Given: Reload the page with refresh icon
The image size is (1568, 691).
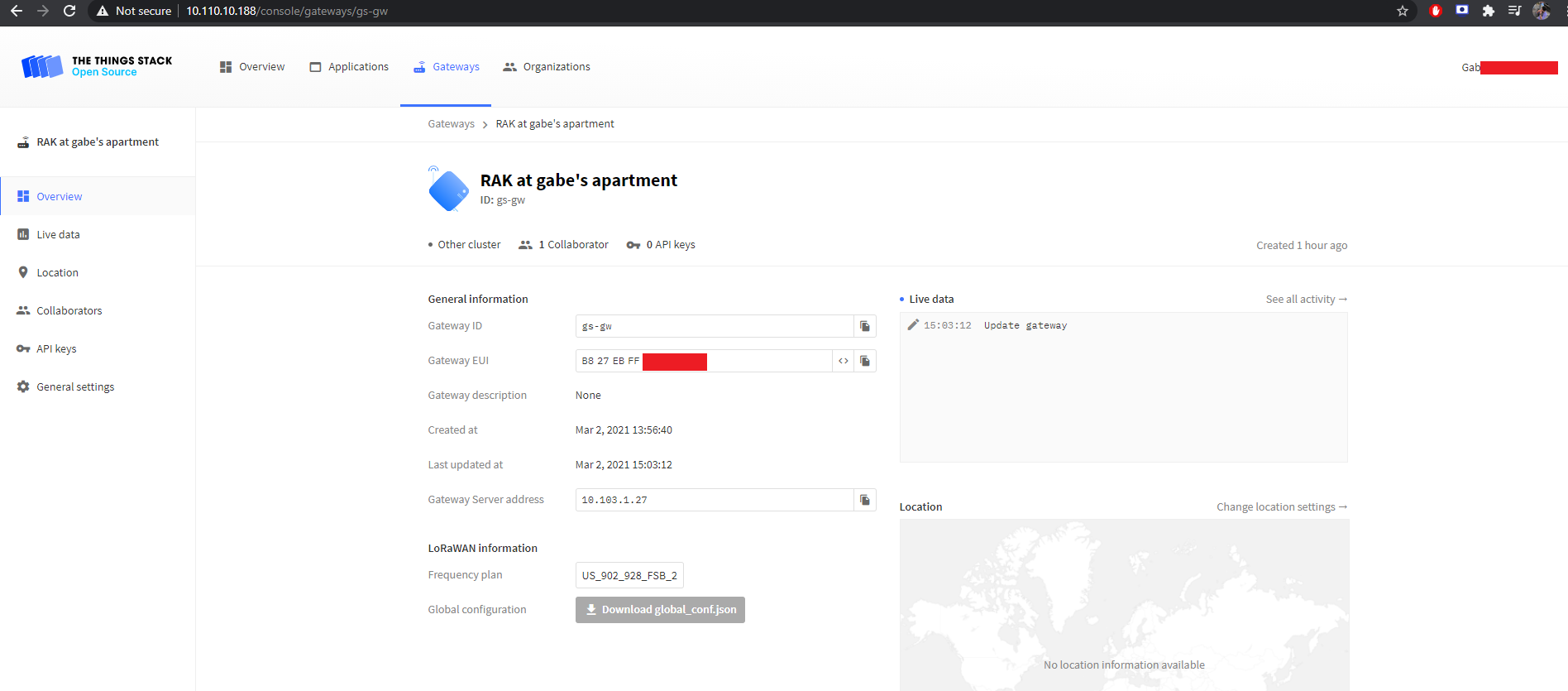Looking at the screenshot, I should click(69, 11).
